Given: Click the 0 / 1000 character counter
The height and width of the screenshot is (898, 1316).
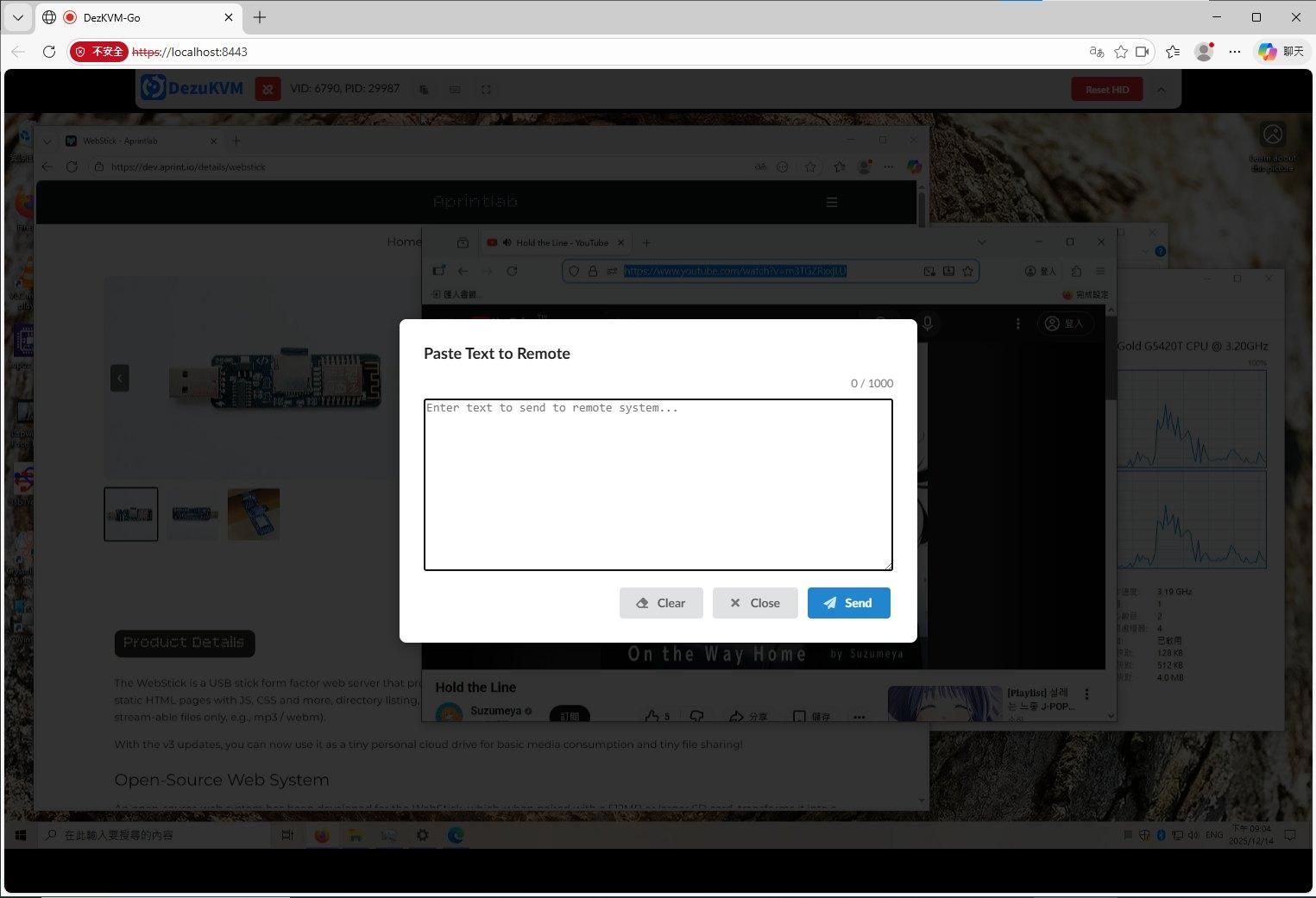Looking at the screenshot, I should coord(872,383).
